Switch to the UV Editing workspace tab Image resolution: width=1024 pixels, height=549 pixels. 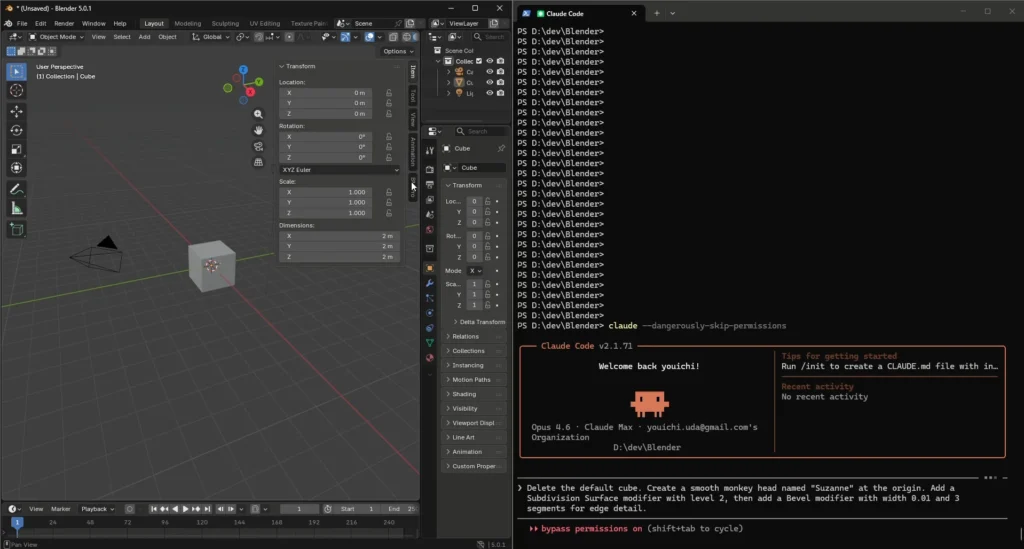point(264,24)
